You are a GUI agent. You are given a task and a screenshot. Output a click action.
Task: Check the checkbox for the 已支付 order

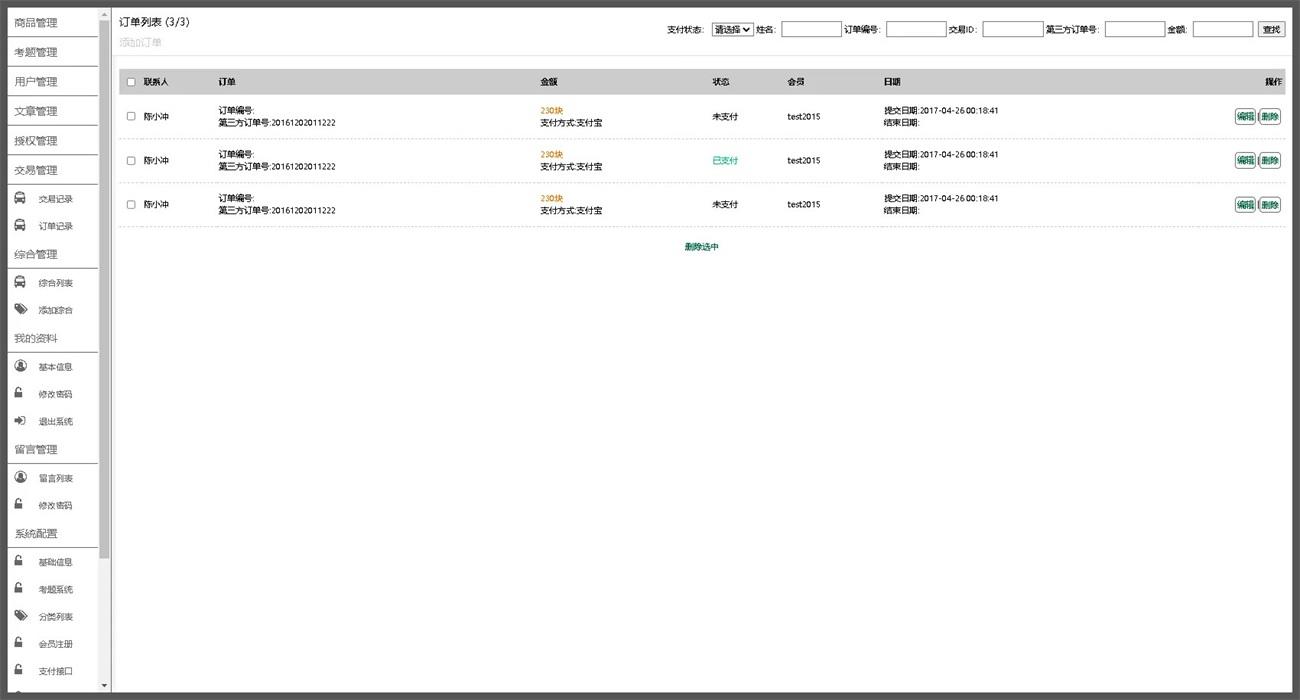(131, 160)
